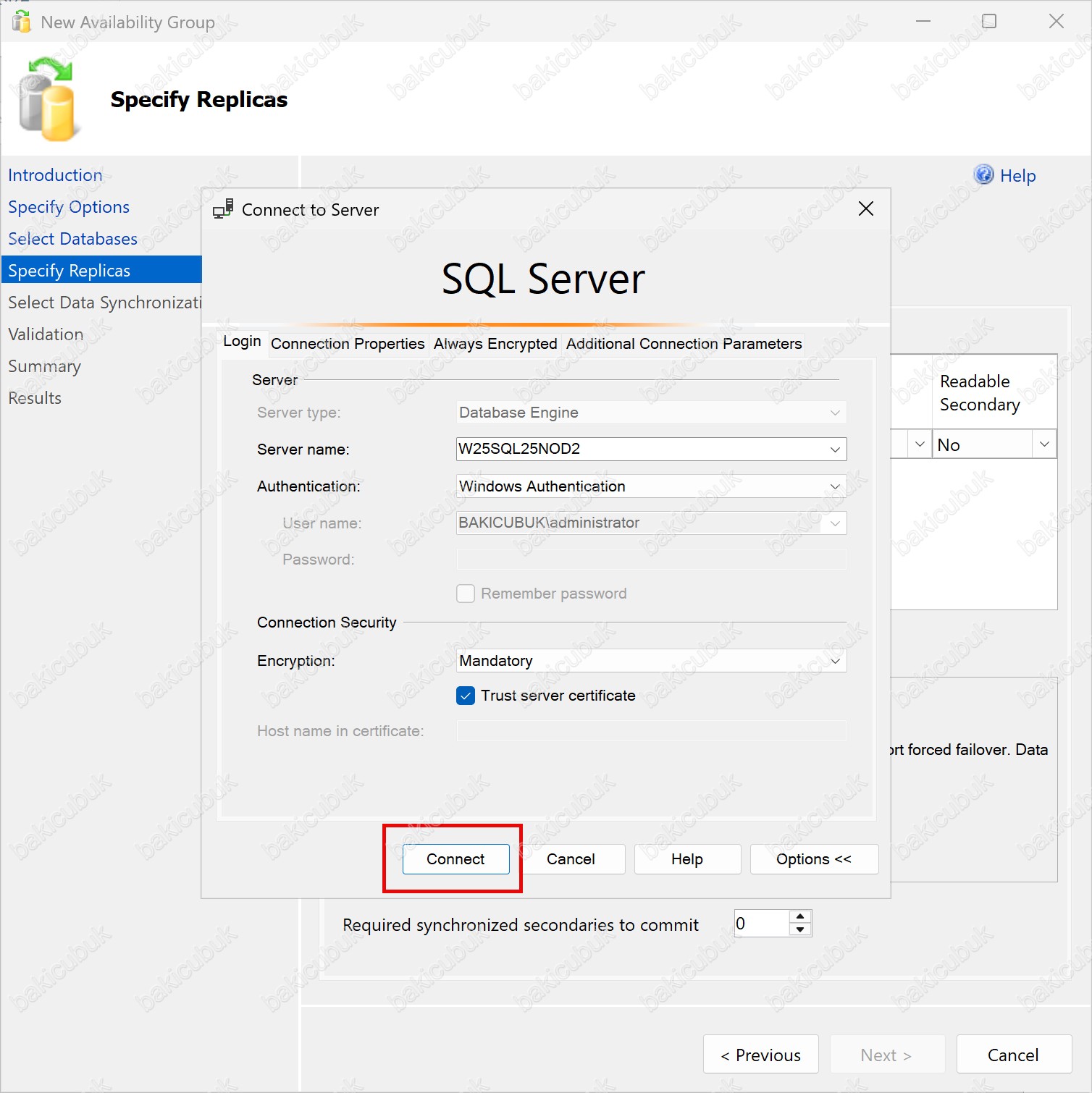Click the Previous wizard button

click(x=760, y=1055)
